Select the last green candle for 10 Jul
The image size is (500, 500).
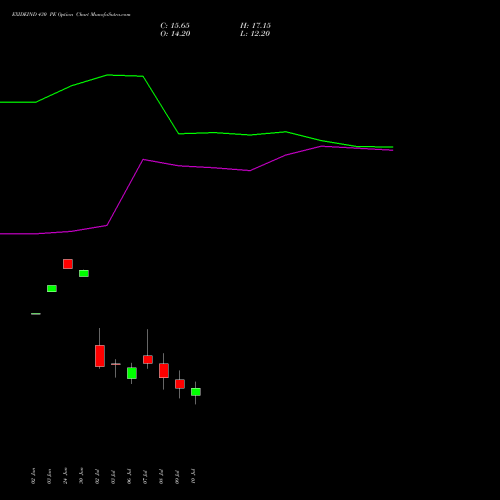(x=196, y=392)
